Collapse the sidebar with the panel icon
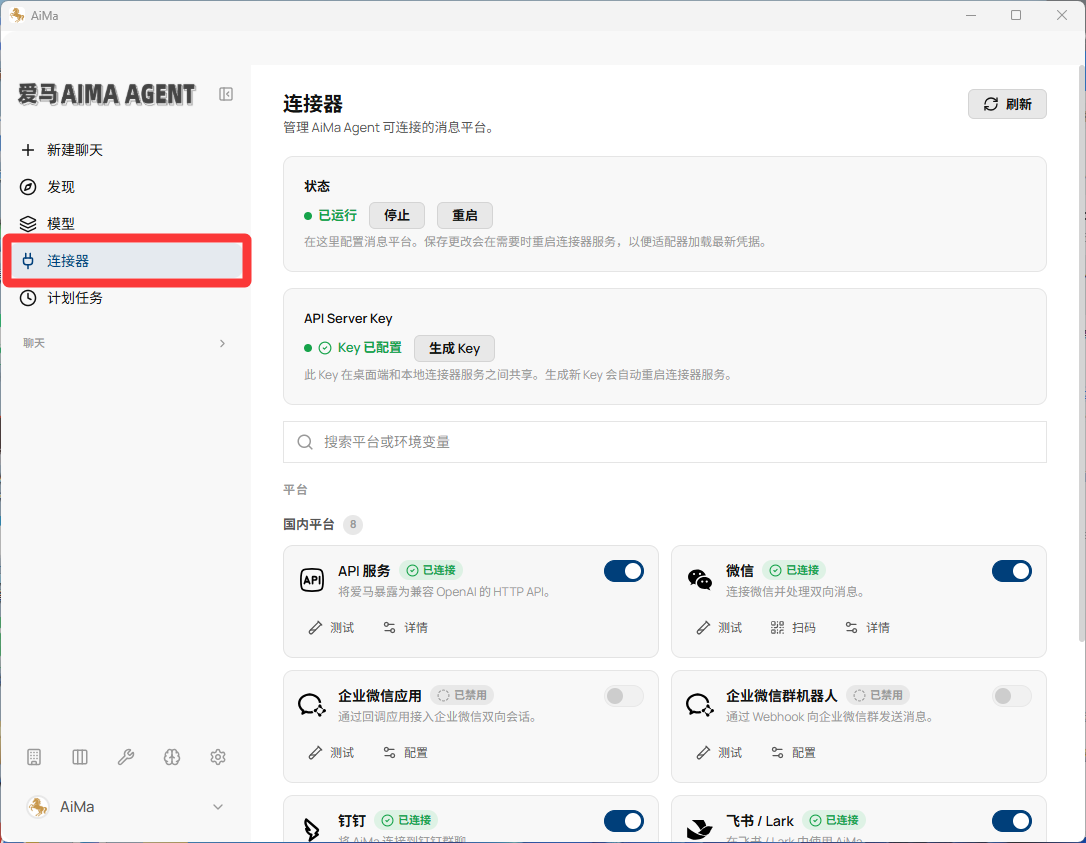This screenshot has height=843, width=1086. coord(226,94)
